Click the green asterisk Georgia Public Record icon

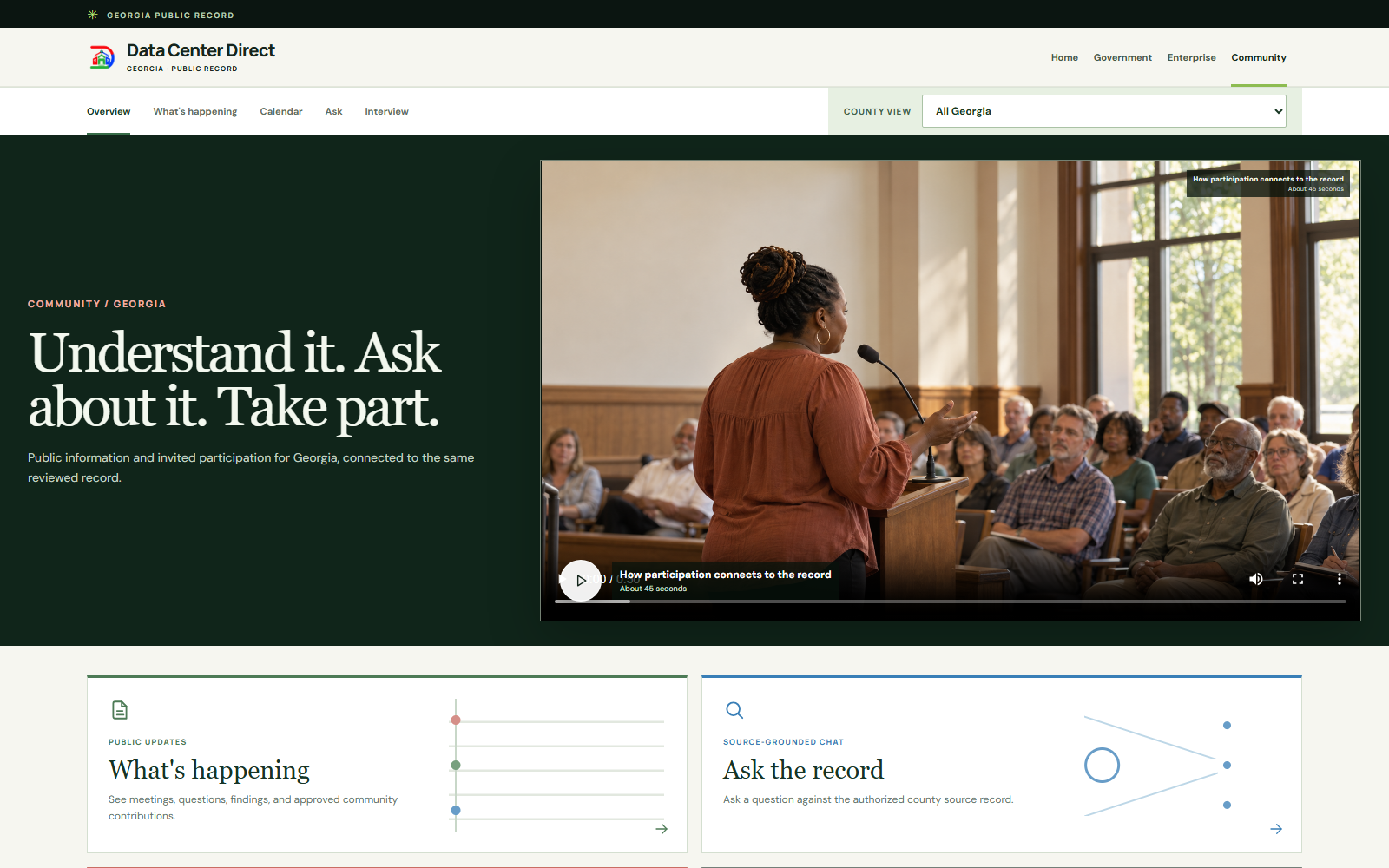(x=93, y=15)
